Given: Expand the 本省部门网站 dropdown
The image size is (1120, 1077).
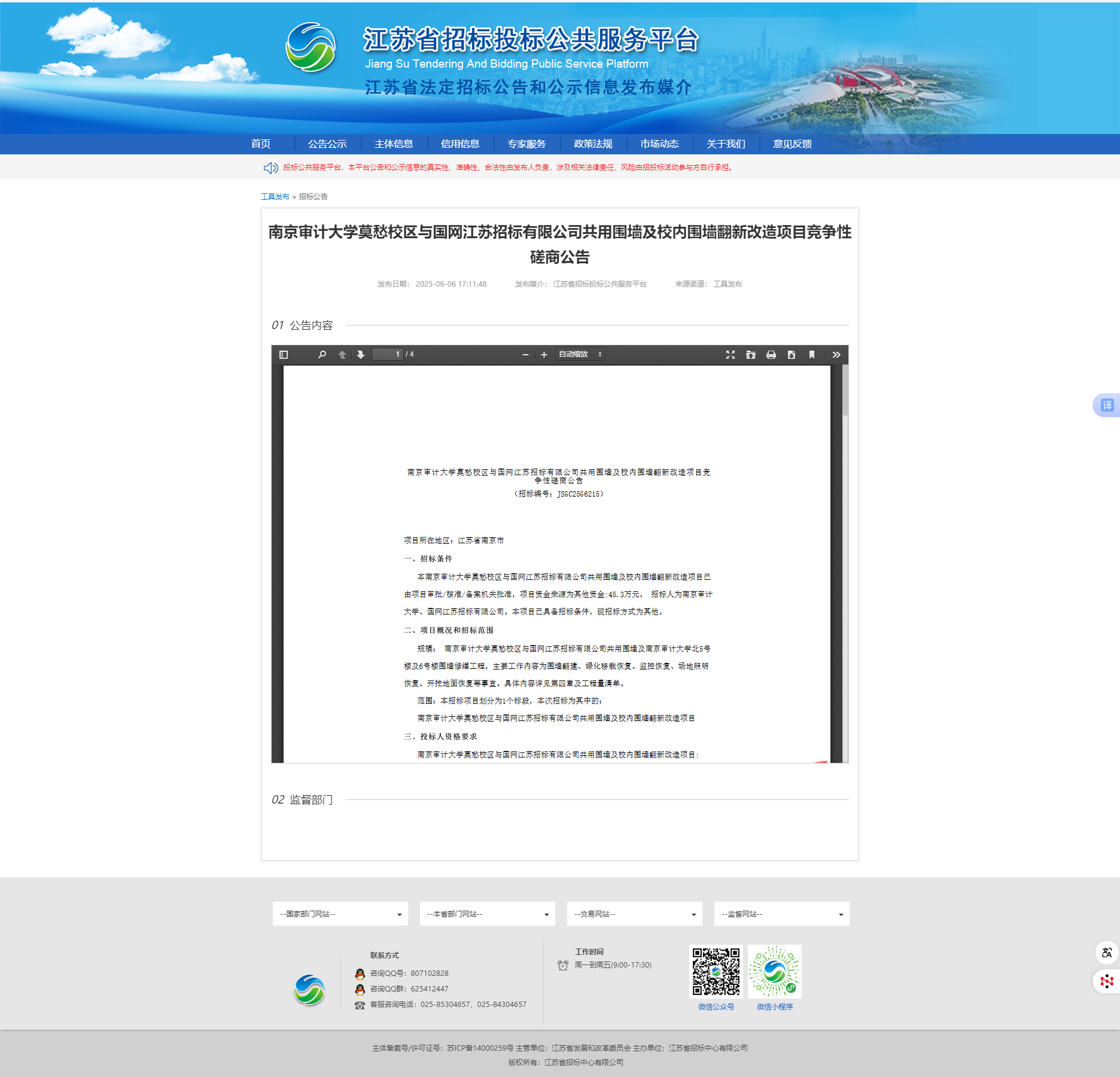Looking at the screenshot, I should point(488,914).
